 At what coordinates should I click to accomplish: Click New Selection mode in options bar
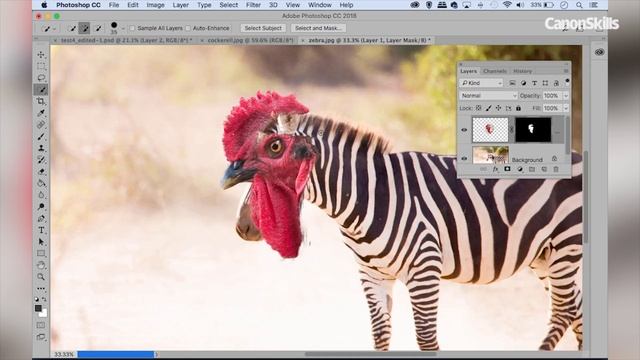pos(73,28)
